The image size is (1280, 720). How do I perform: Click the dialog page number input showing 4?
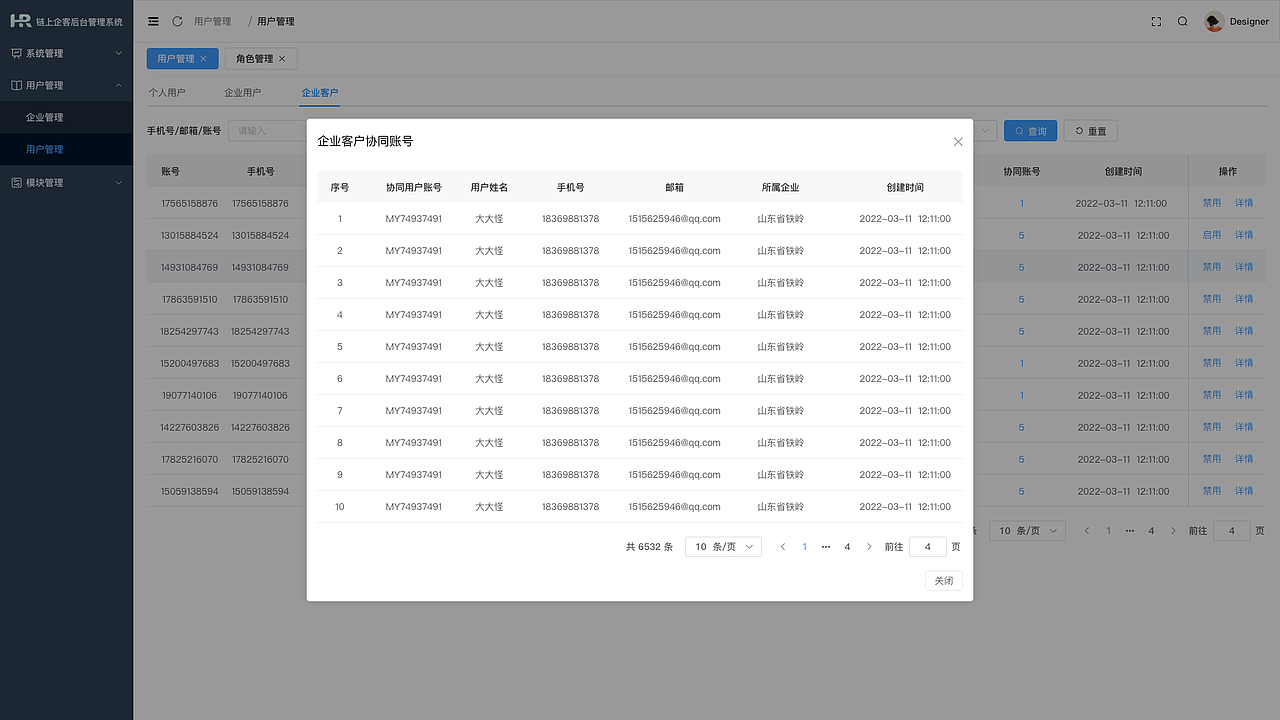click(x=927, y=546)
